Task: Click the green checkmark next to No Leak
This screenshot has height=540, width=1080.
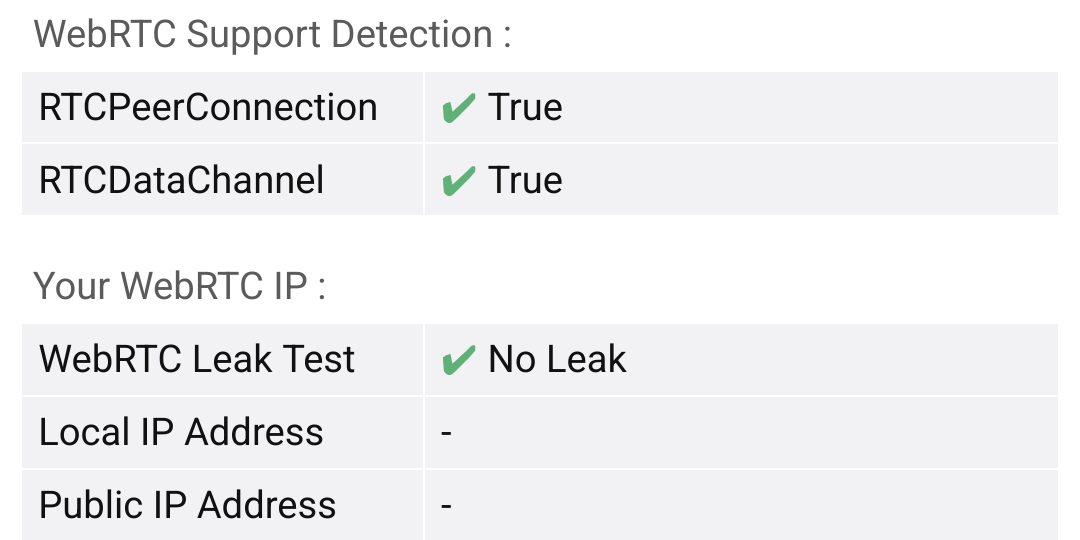Action: (x=459, y=360)
